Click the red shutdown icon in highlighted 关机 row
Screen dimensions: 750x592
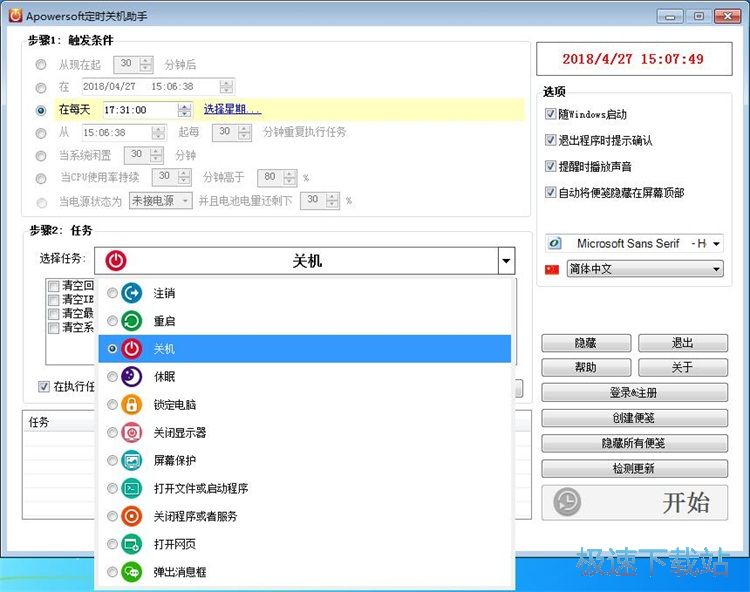[x=132, y=349]
